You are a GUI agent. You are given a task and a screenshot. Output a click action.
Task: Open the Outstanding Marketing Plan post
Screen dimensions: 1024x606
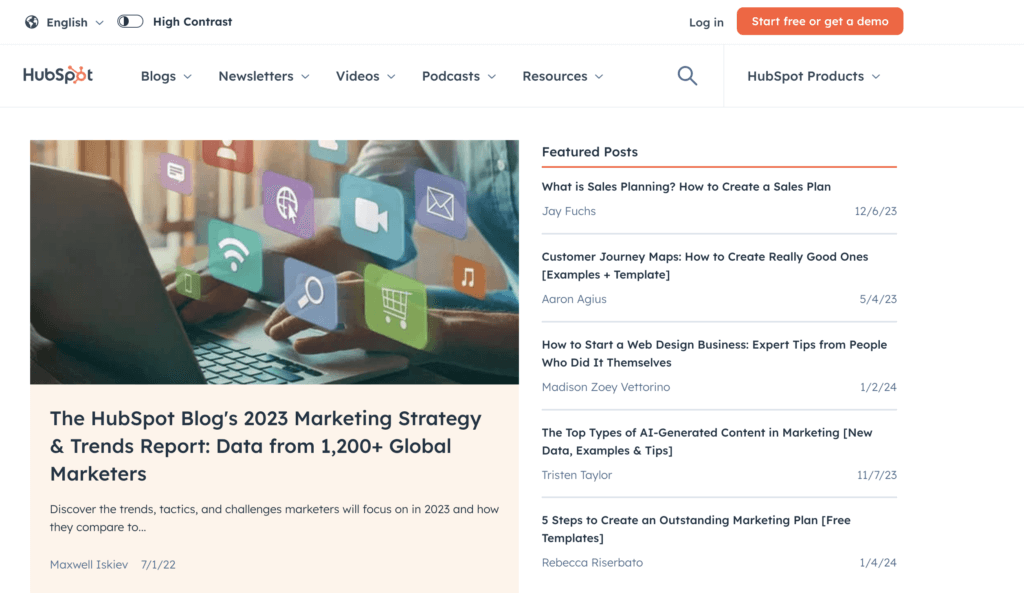pyautogui.click(x=693, y=529)
